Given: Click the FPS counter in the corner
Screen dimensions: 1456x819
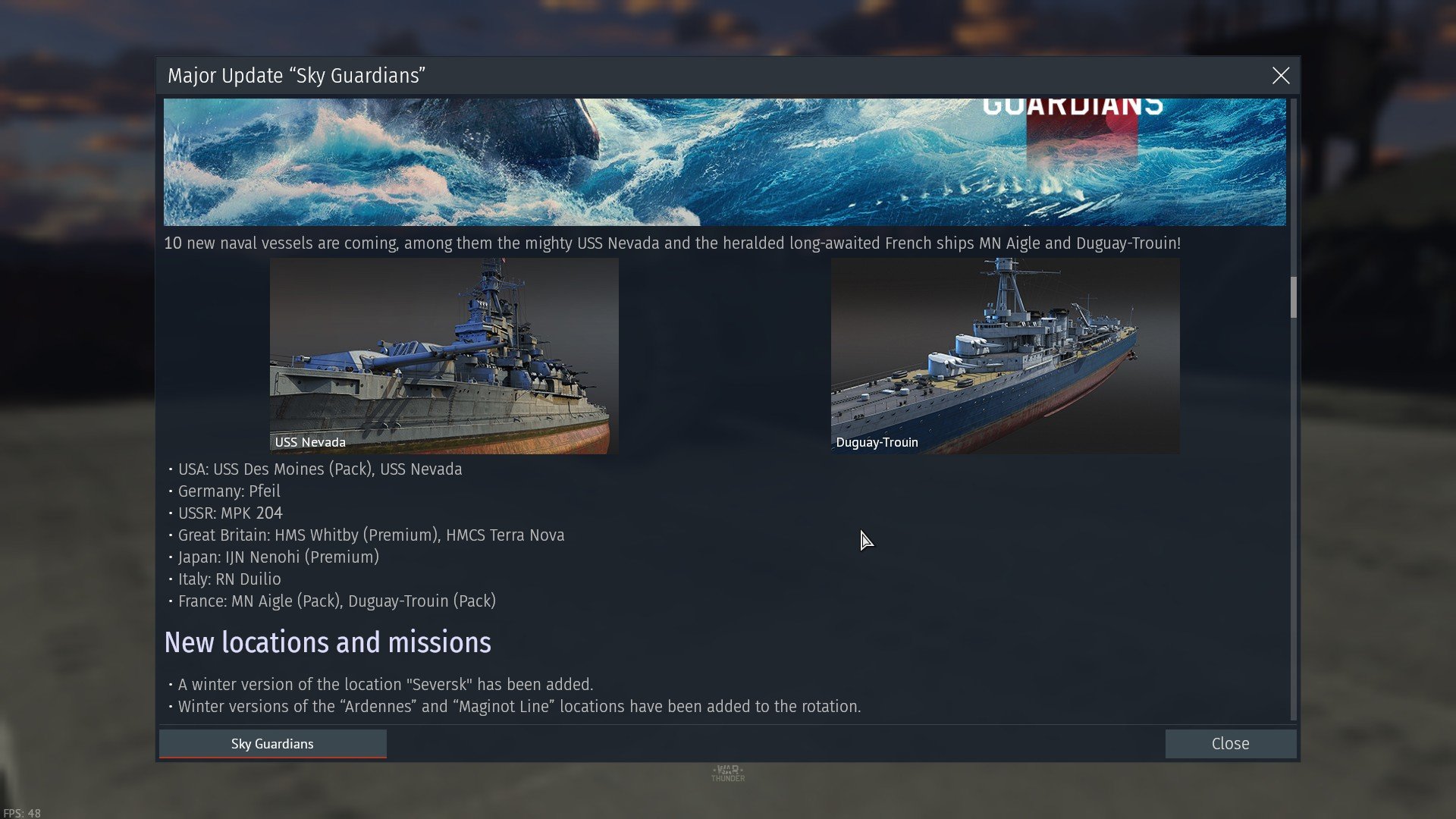Looking at the screenshot, I should (x=21, y=813).
